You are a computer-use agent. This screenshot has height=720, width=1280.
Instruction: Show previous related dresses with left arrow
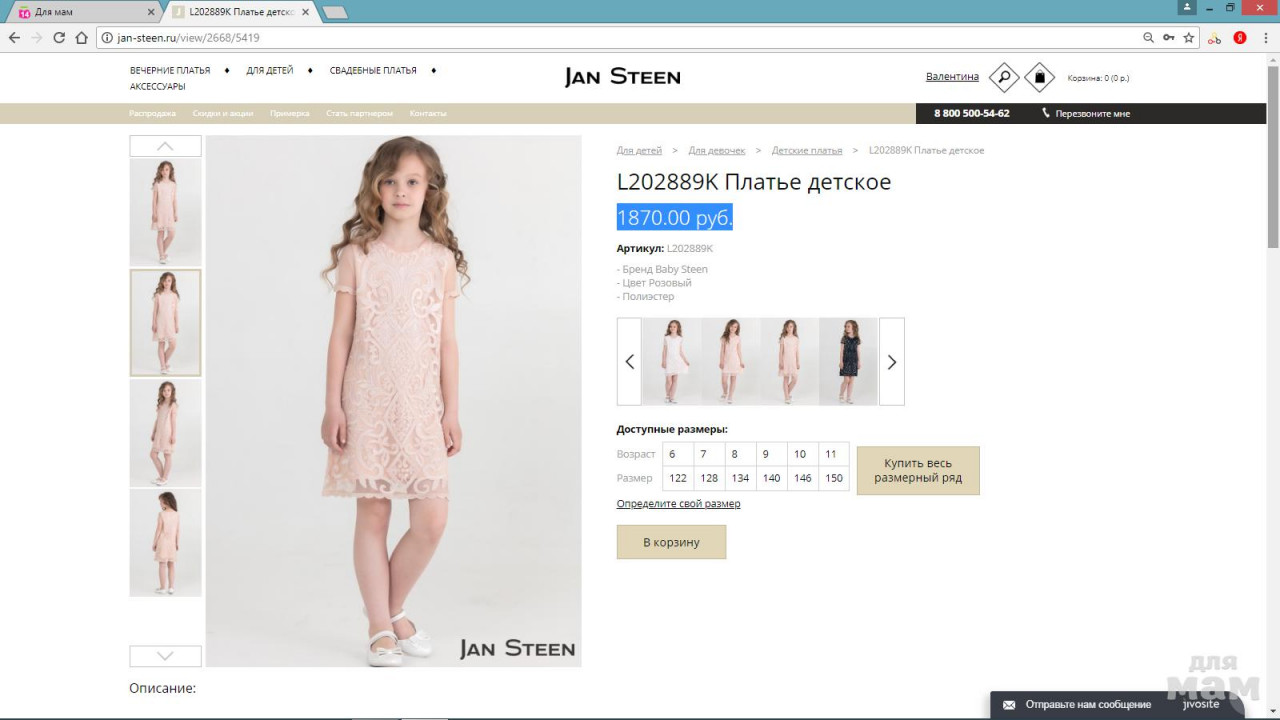[629, 362]
